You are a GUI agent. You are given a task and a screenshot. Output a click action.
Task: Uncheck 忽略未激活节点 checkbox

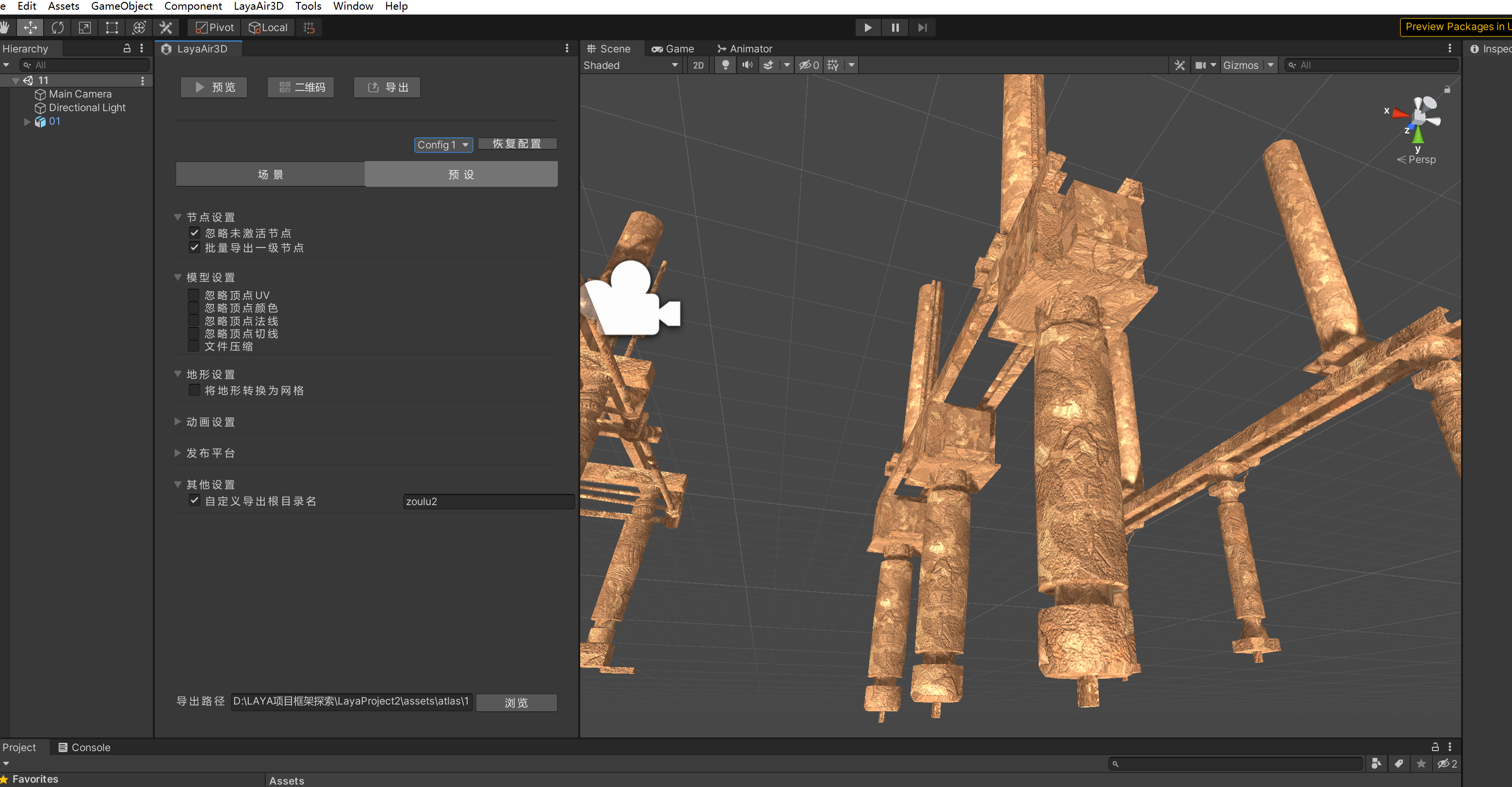tap(195, 232)
